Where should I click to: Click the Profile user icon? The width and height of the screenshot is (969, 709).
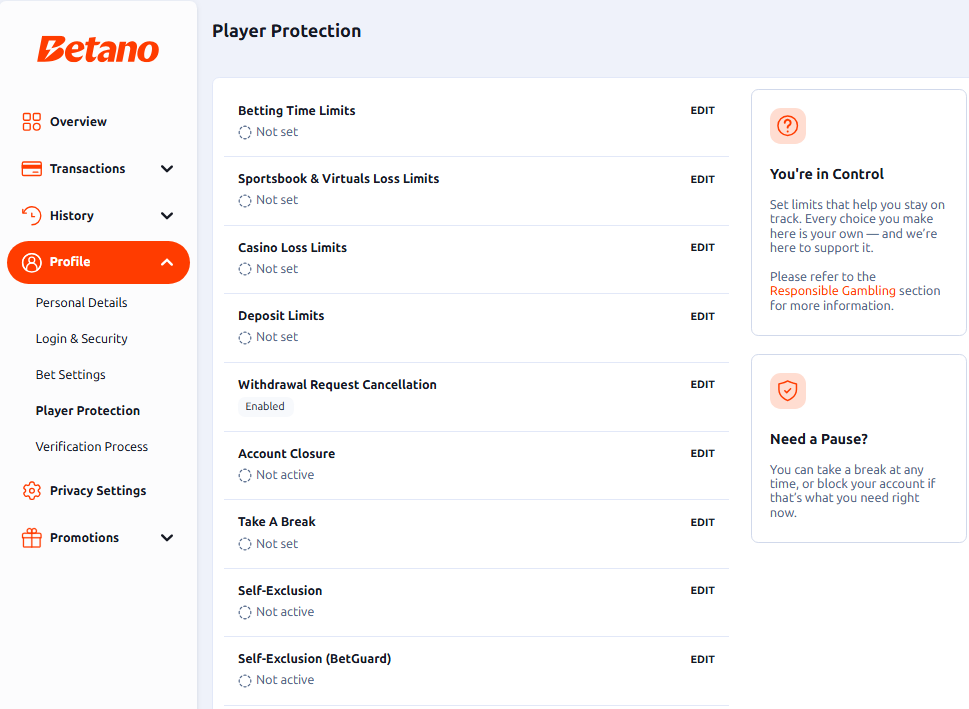[x=32, y=263]
